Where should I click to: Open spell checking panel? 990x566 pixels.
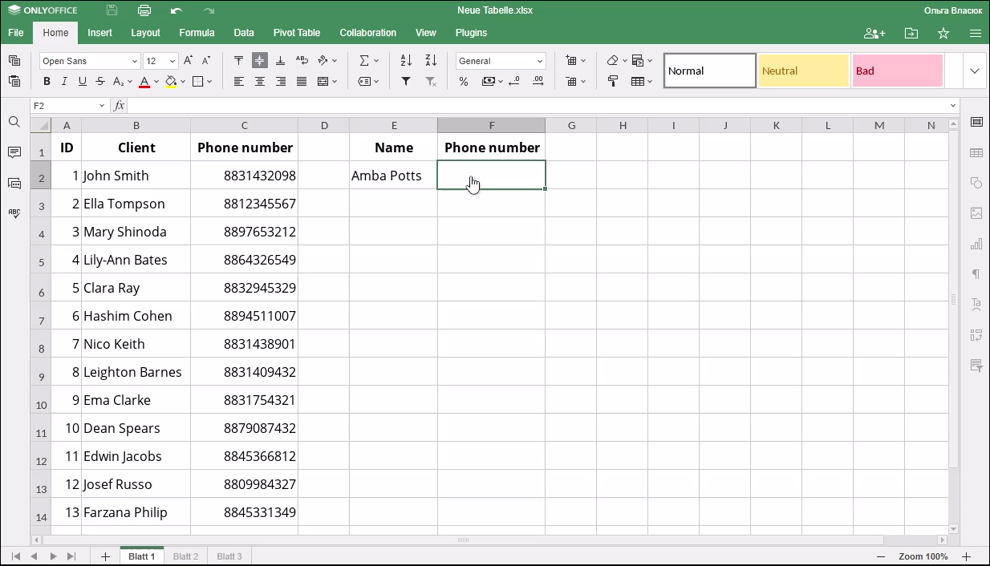point(14,214)
